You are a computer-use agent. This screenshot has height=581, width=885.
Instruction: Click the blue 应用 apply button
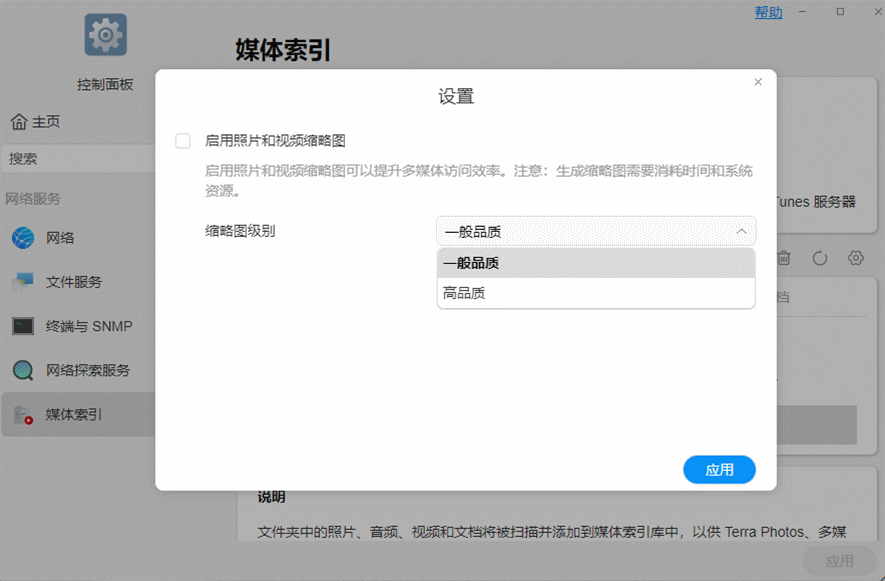pos(719,469)
